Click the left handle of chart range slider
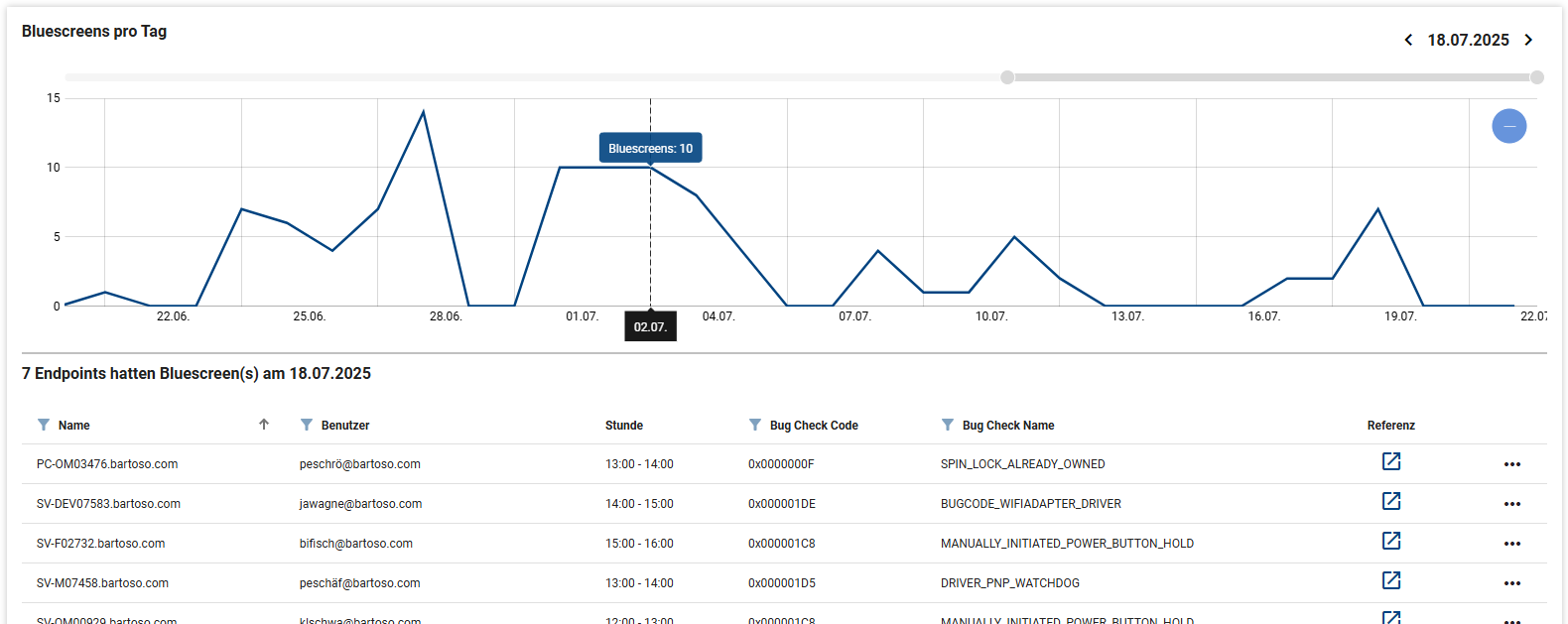Image resolution: width=1568 pixels, height=624 pixels. click(1007, 77)
